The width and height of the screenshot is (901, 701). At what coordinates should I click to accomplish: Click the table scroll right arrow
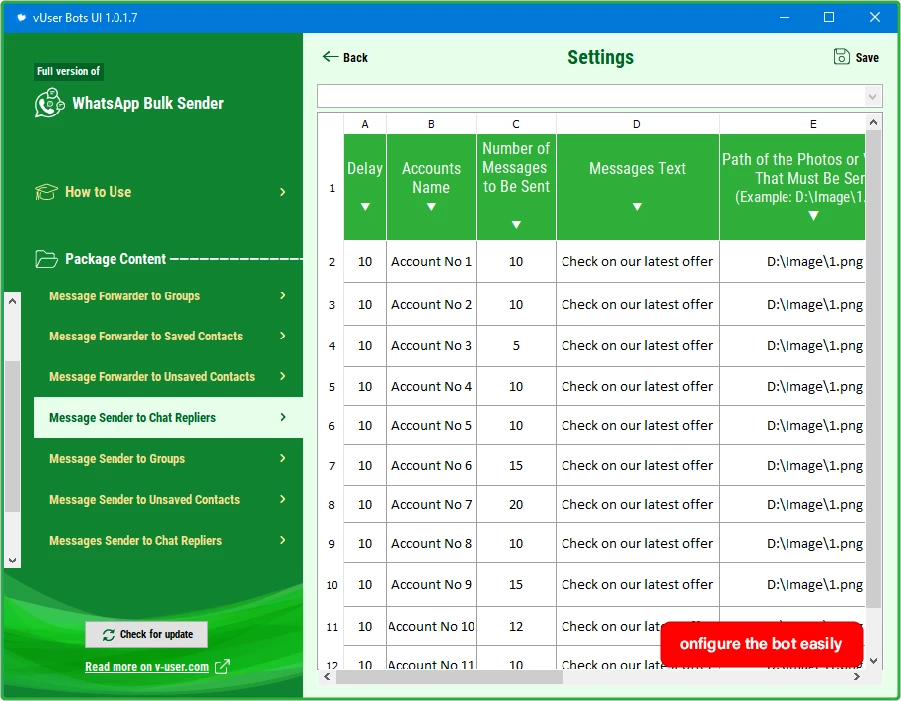click(x=856, y=677)
